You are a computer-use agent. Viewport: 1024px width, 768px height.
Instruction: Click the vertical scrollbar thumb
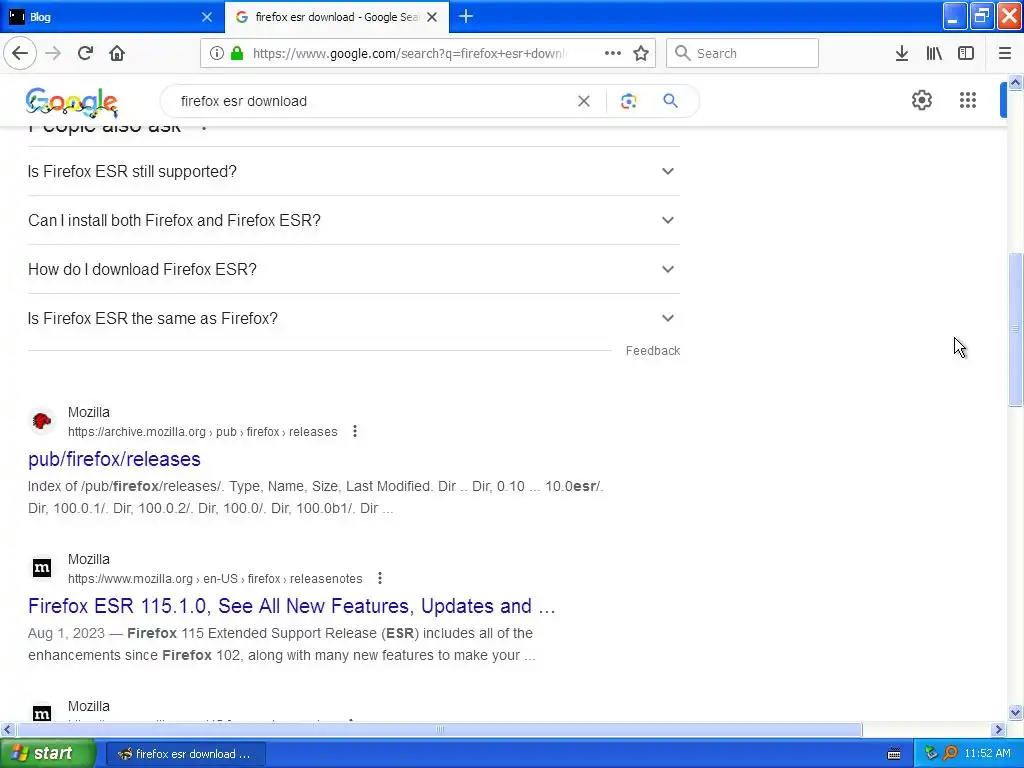(x=1015, y=329)
